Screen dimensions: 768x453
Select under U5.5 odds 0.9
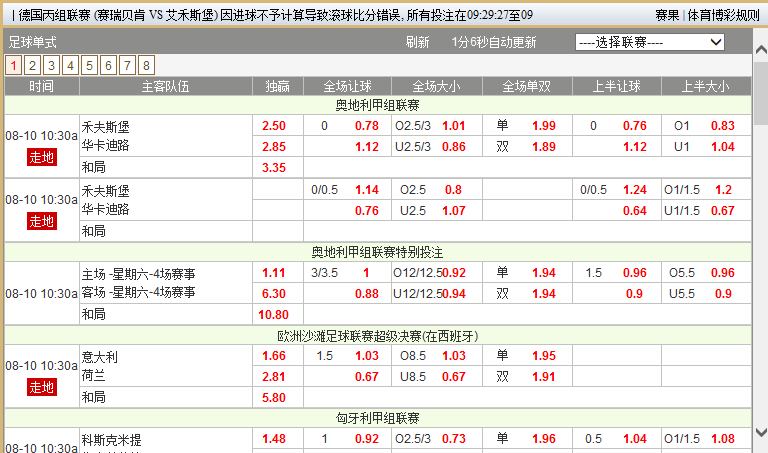723,293
